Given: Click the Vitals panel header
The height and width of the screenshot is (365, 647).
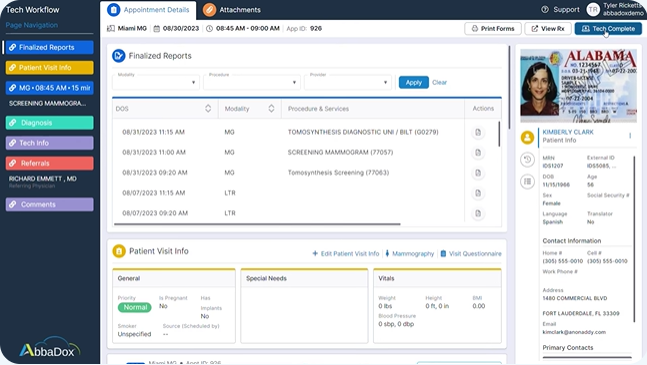Looking at the screenshot, I should (x=437, y=278).
